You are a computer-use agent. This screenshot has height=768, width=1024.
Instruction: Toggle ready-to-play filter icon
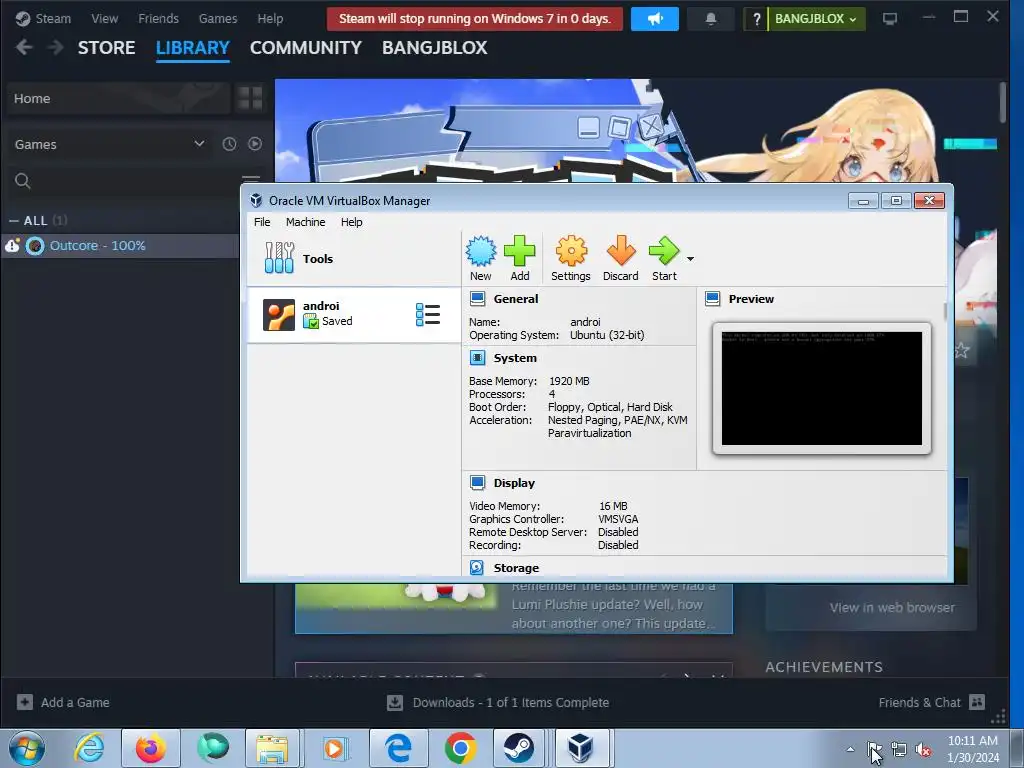tap(255, 144)
